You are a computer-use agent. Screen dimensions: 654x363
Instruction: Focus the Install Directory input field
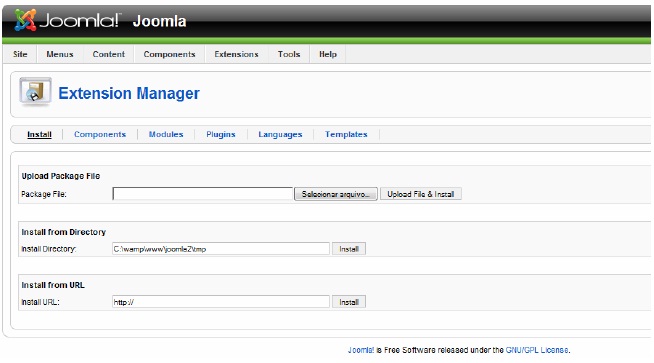point(221,249)
